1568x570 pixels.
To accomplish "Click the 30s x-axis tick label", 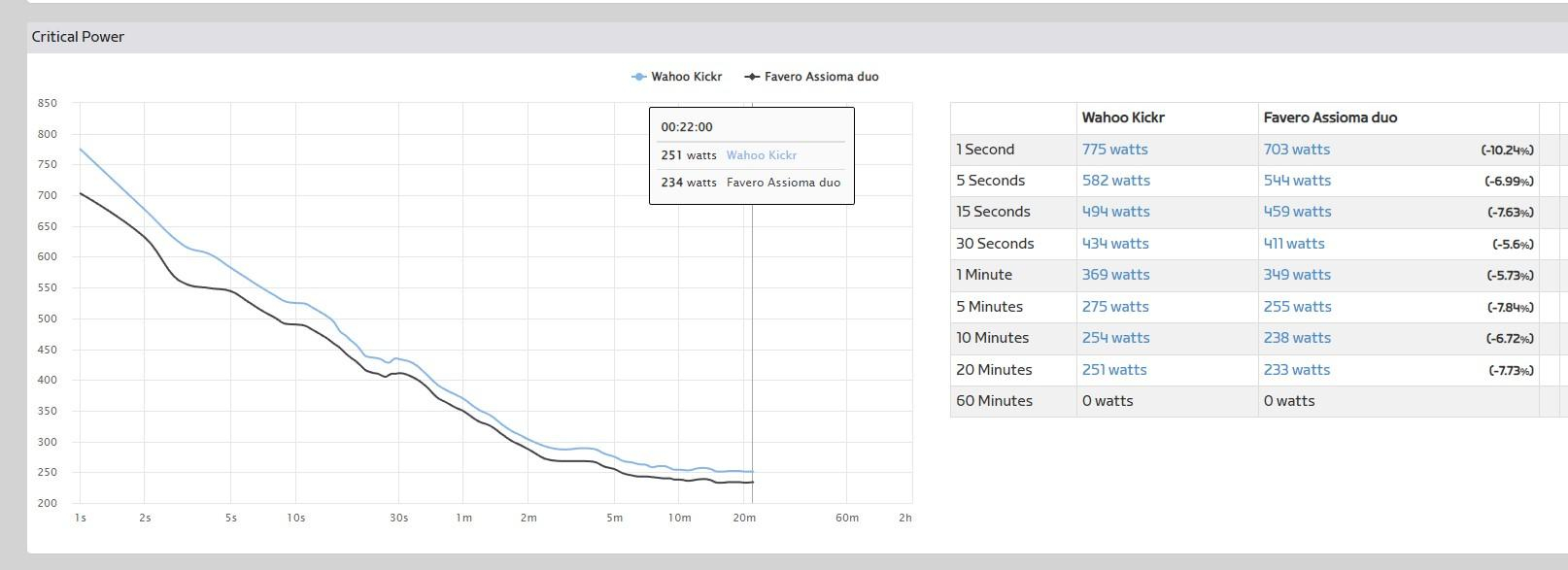I will point(398,519).
